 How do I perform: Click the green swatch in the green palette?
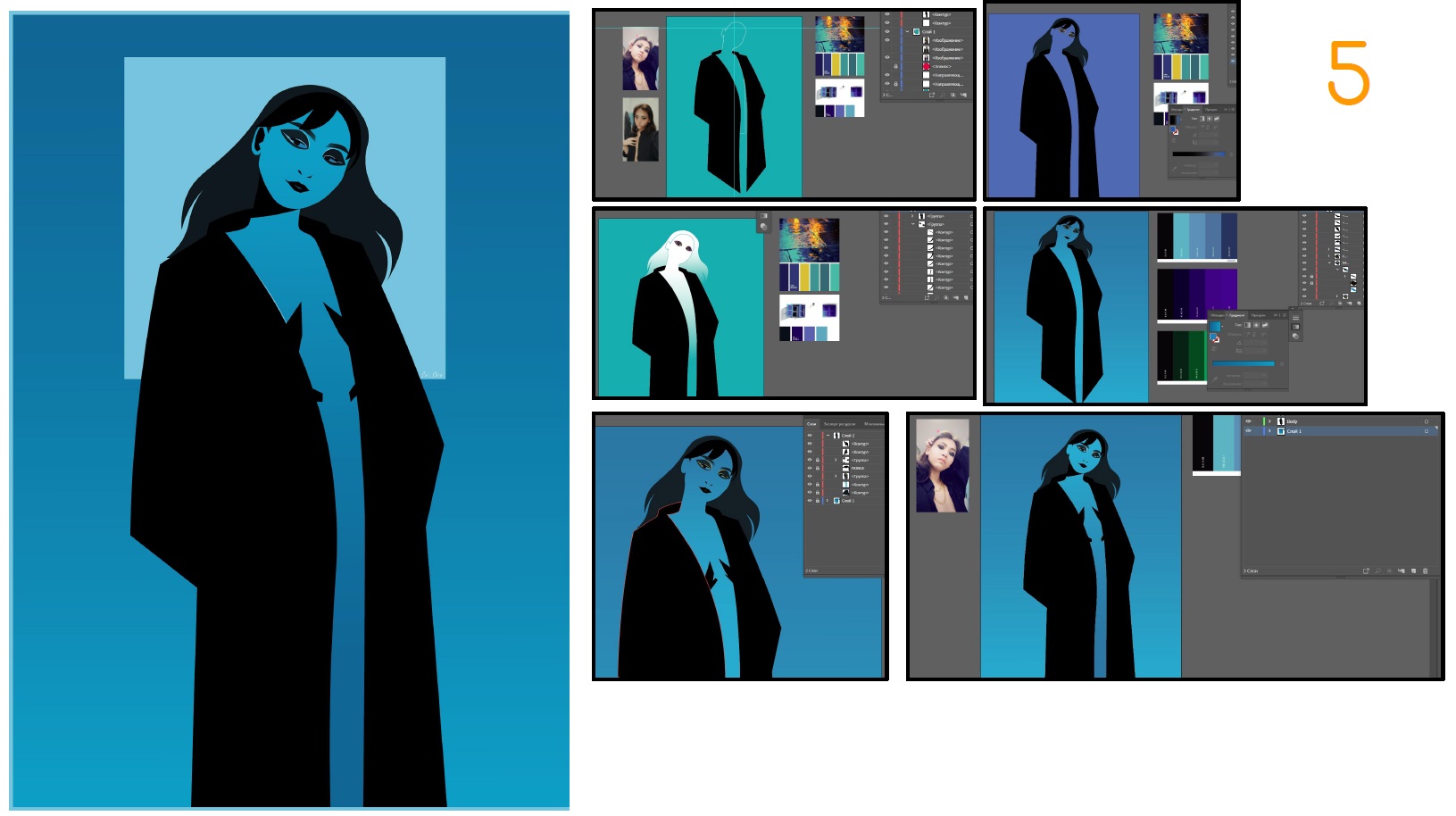pos(1196,355)
